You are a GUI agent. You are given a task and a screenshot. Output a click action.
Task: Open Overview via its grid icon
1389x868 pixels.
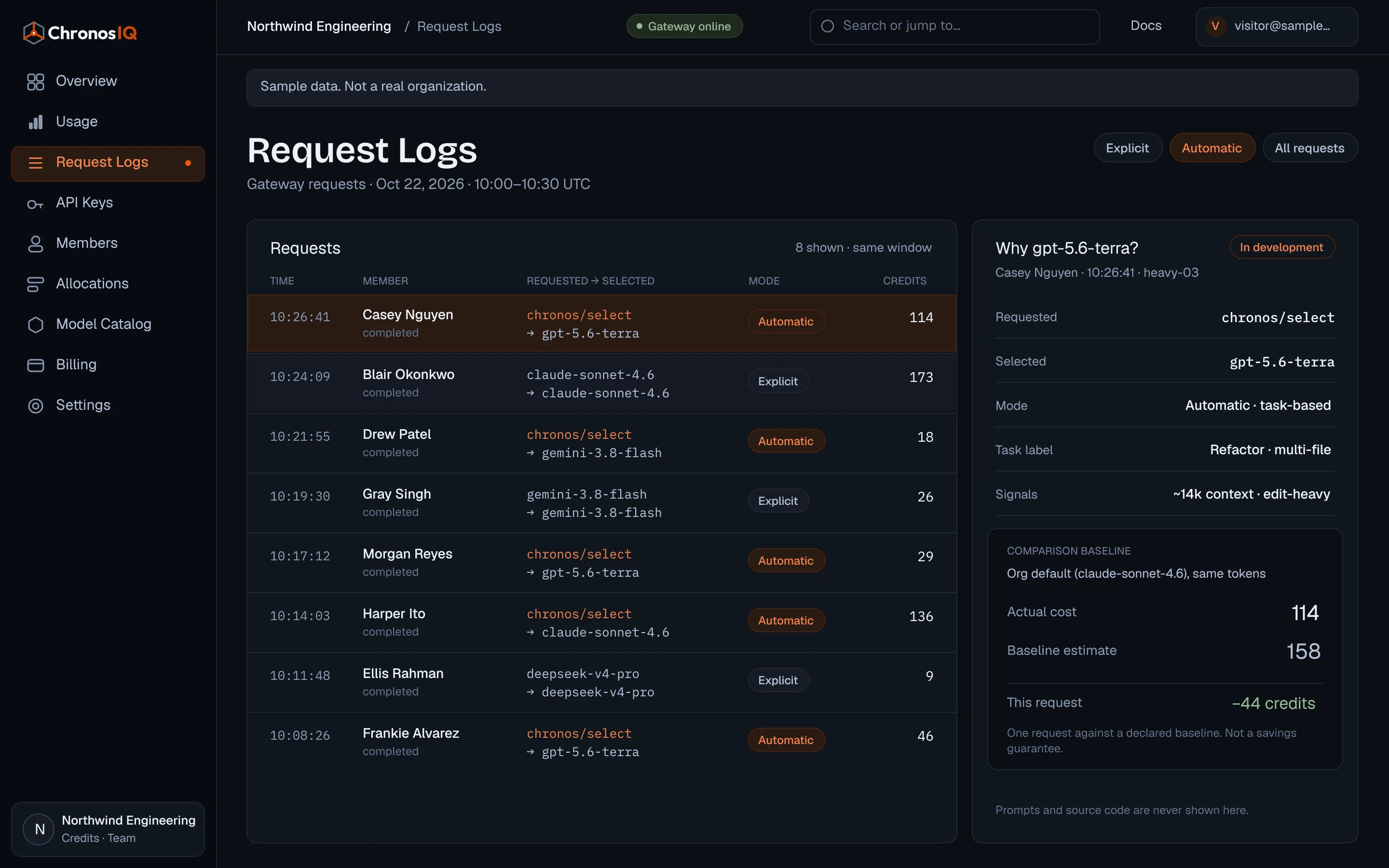click(36, 81)
